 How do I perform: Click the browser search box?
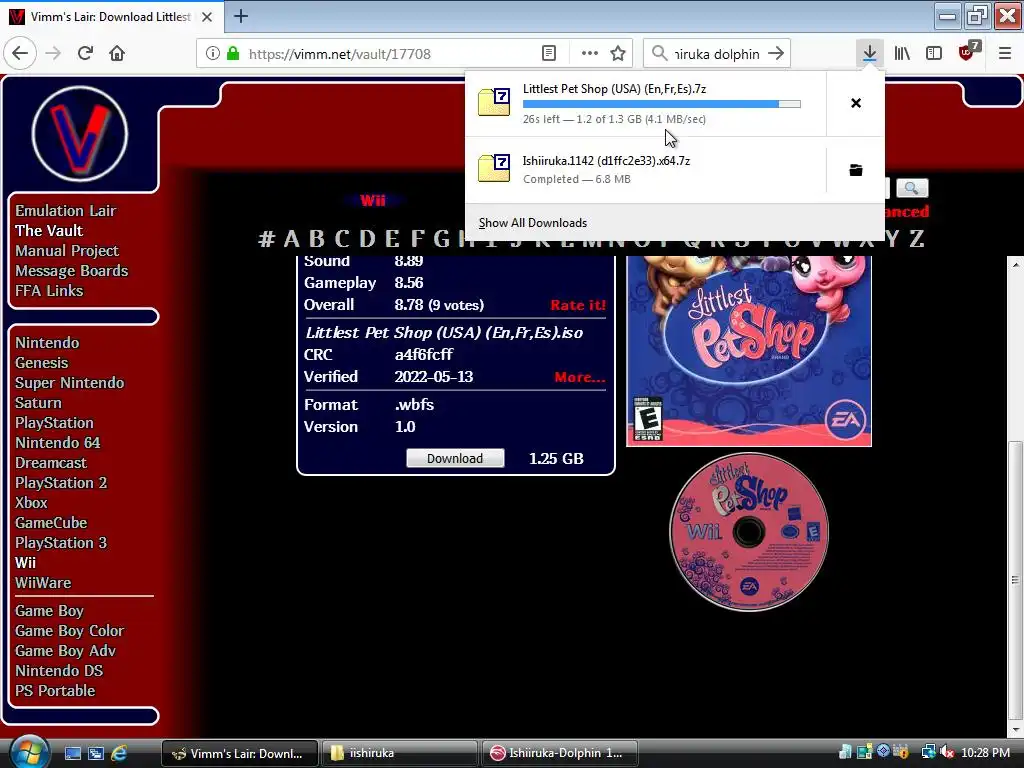tap(716, 54)
